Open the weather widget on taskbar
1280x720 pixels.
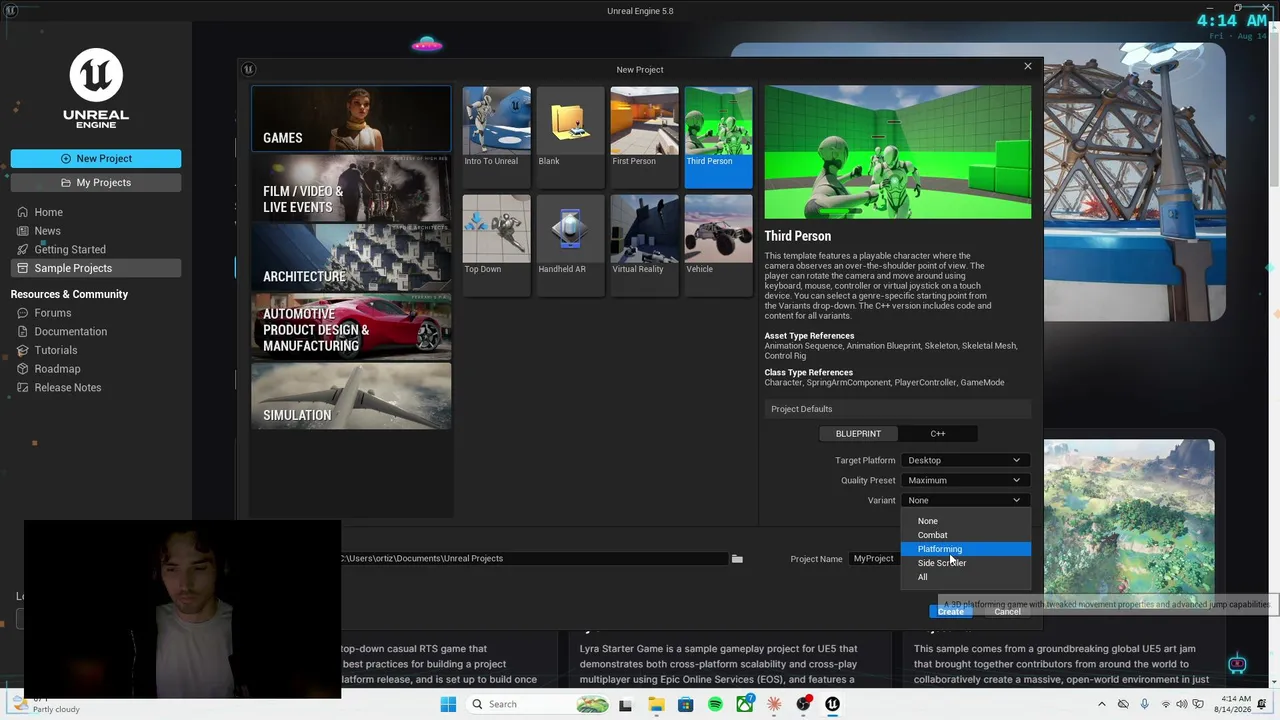[x=45, y=704]
